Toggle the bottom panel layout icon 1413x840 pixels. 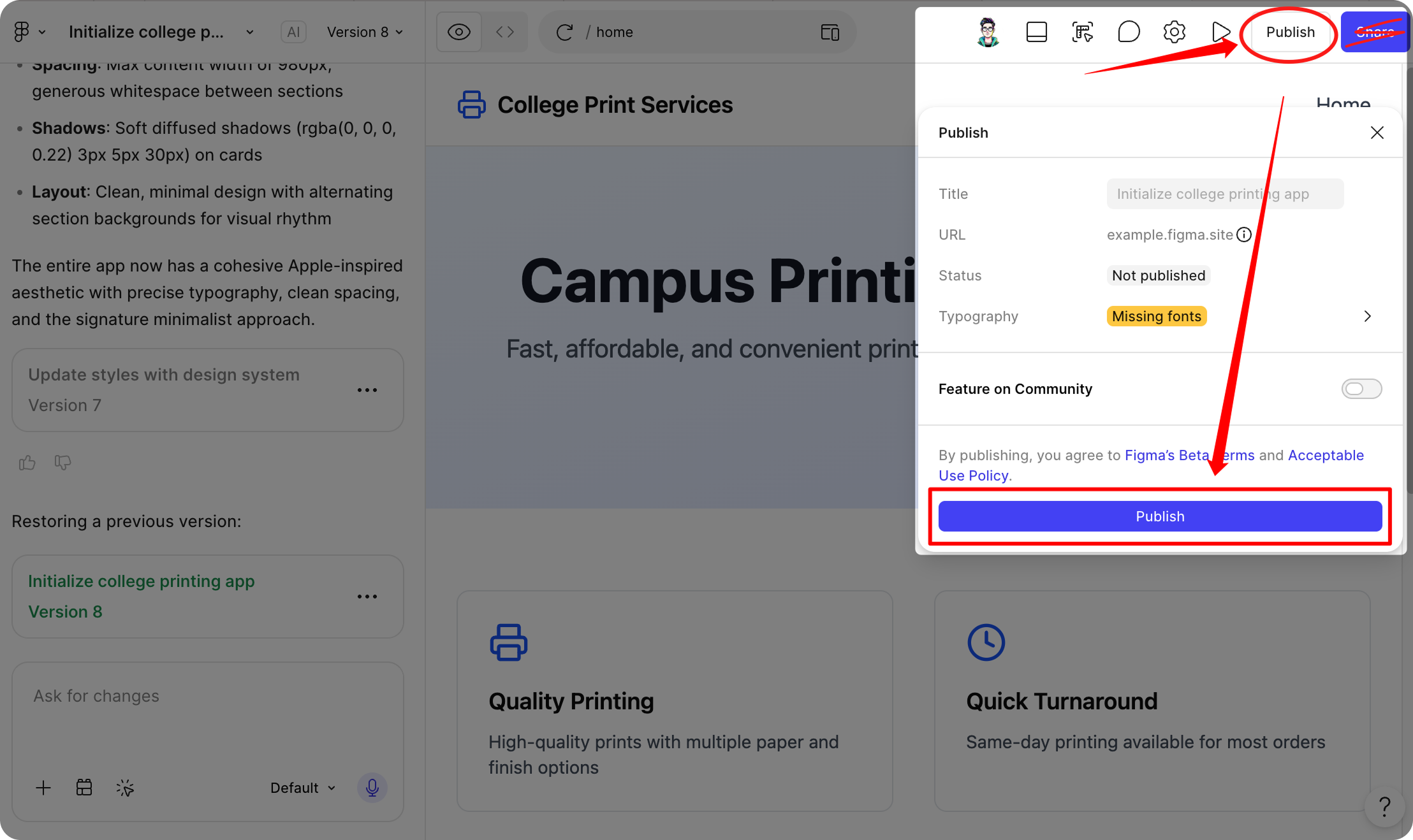[x=1037, y=32]
